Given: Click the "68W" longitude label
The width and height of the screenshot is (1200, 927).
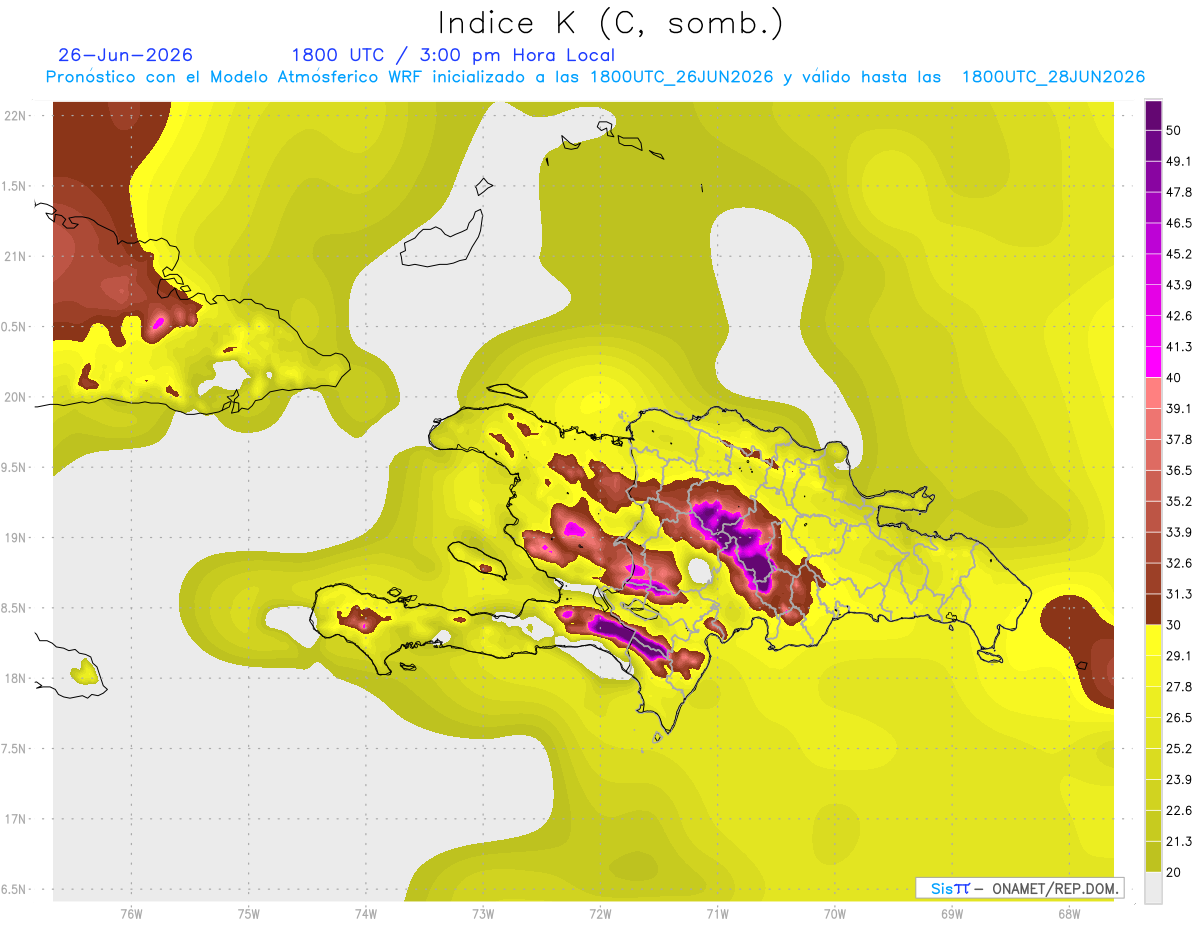Looking at the screenshot, I should point(1068,913).
